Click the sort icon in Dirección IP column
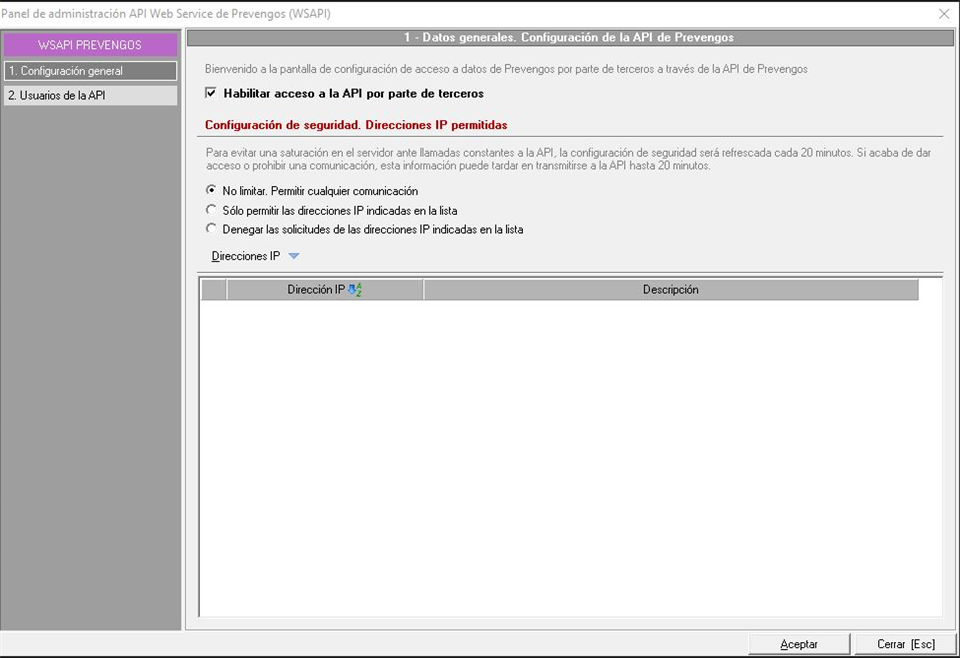Image resolution: width=960 pixels, height=658 pixels. (355, 290)
